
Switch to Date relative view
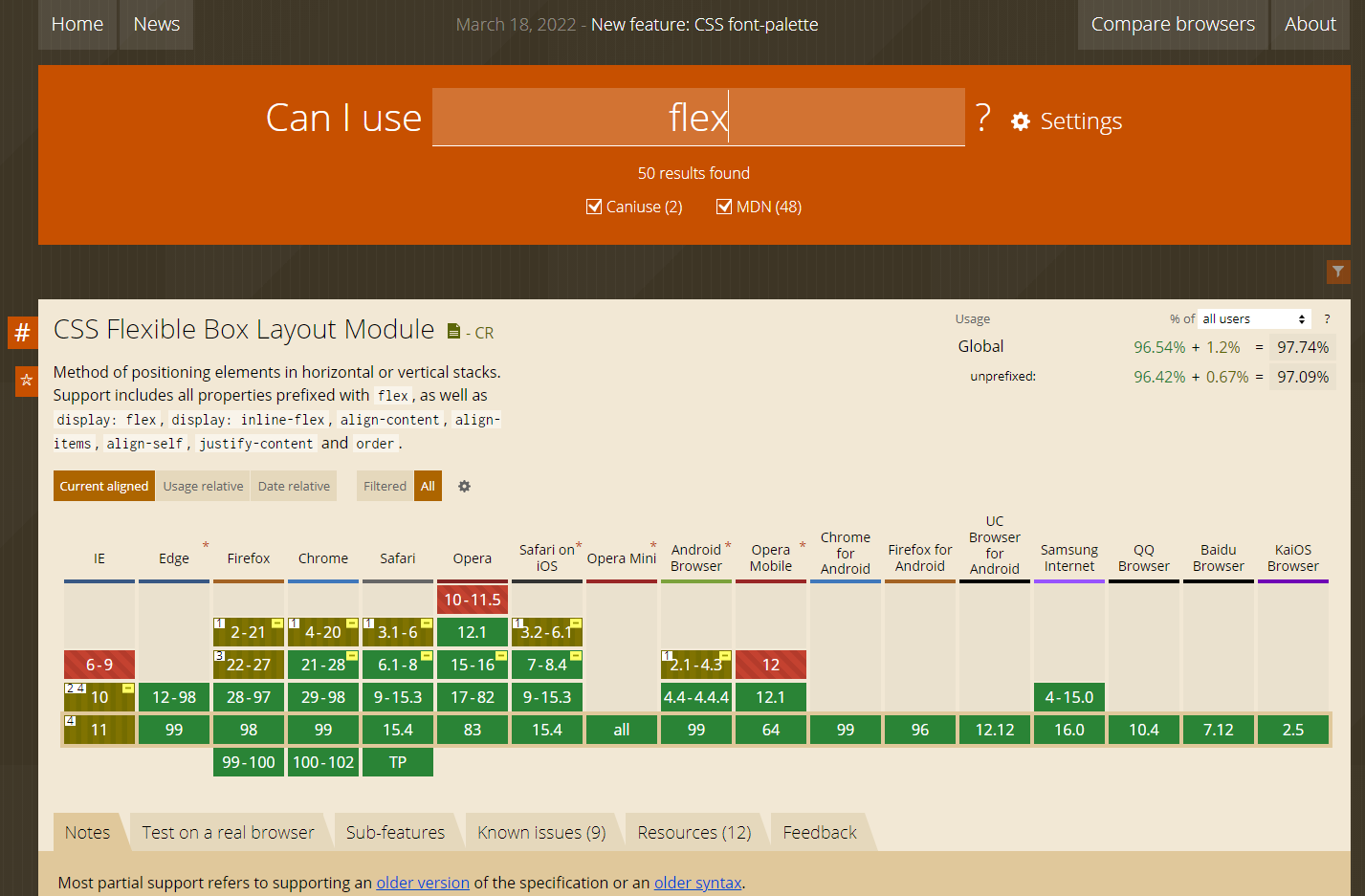pyautogui.click(x=294, y=486)
